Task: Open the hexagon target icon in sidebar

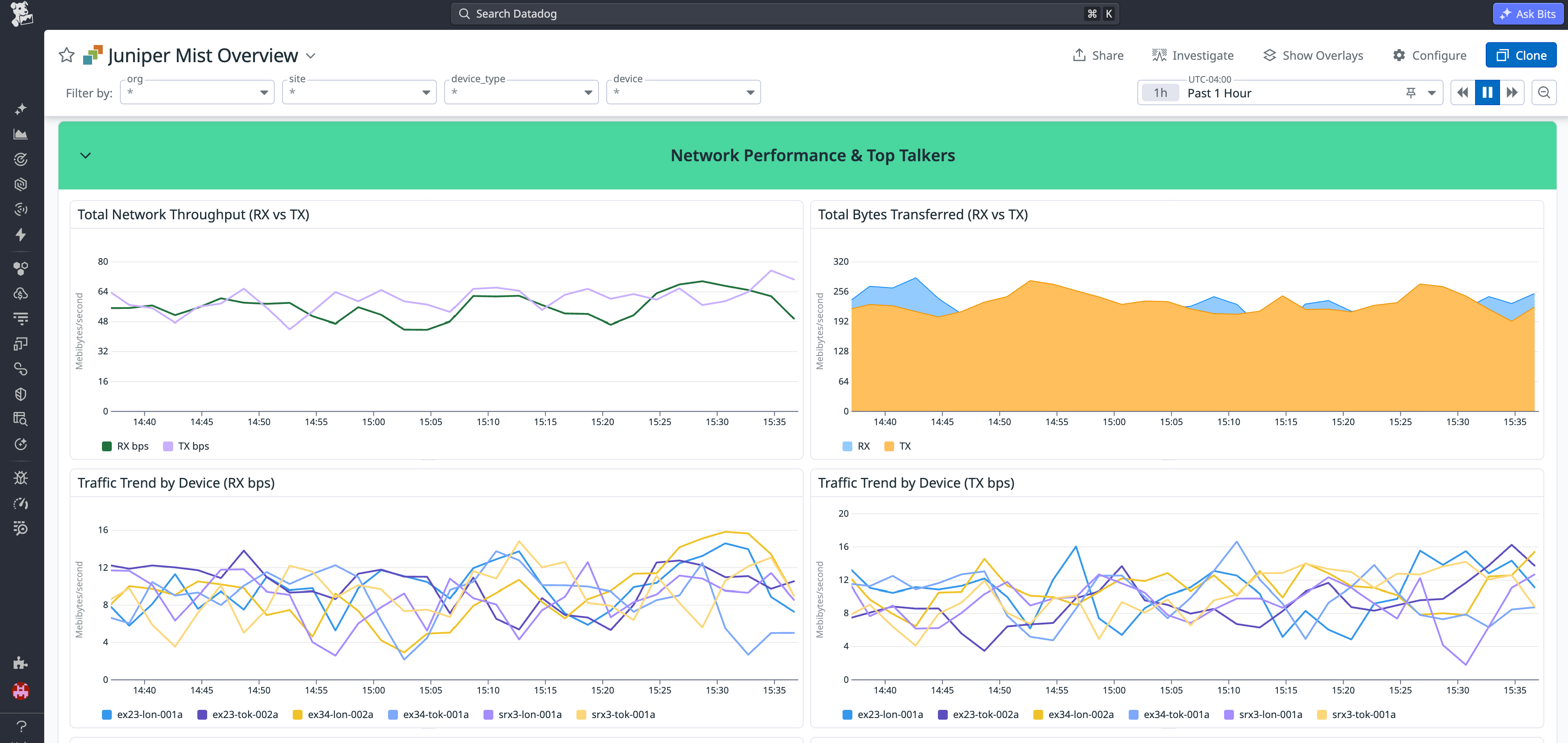Action: click(21, 185)
